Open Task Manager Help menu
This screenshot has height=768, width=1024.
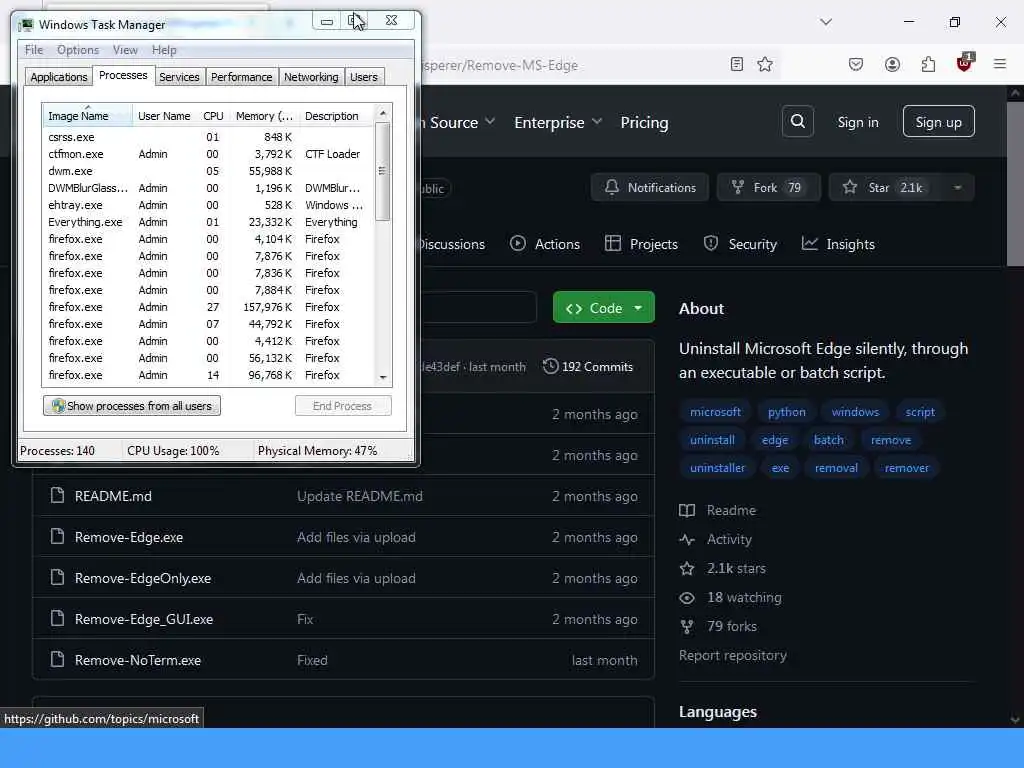tap(164, 50)
